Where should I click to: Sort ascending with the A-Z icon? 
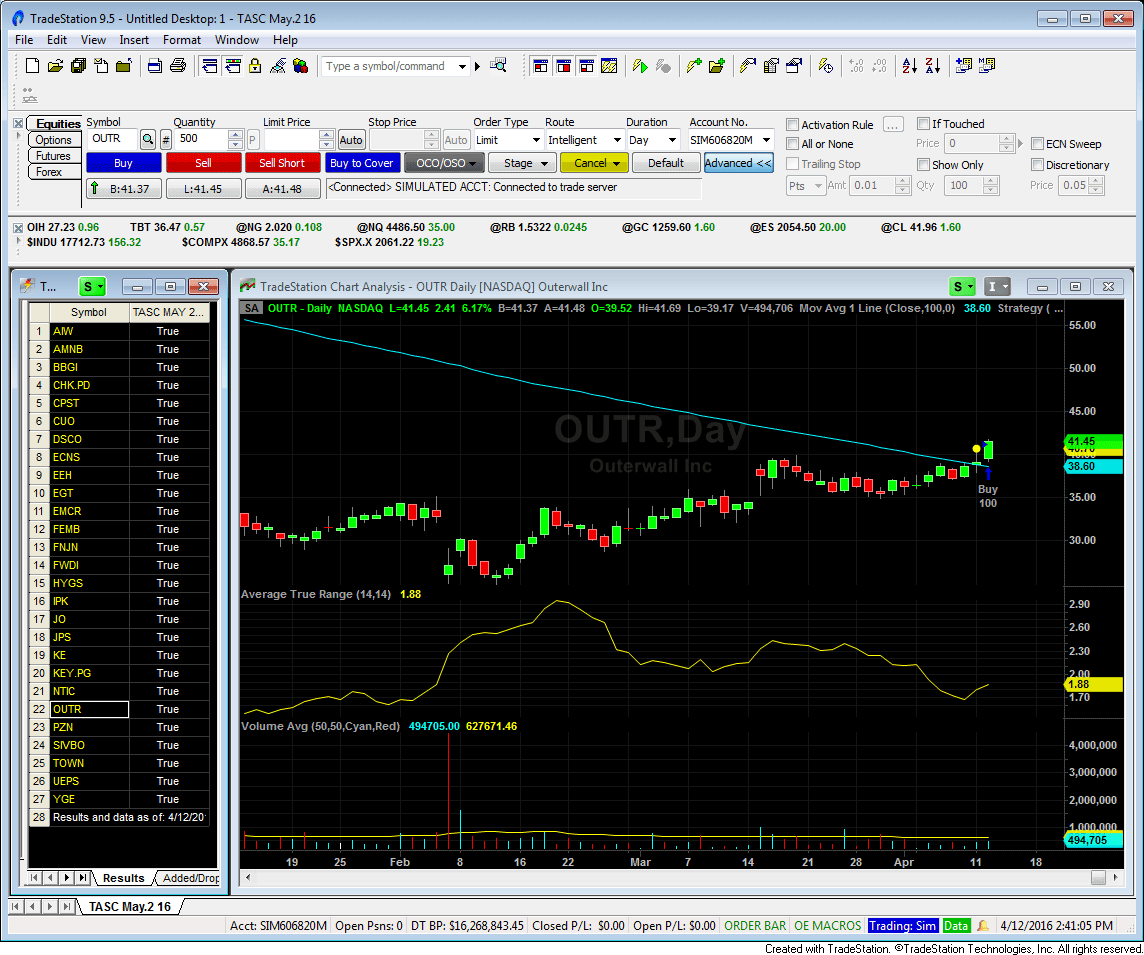tap(910, 66)
